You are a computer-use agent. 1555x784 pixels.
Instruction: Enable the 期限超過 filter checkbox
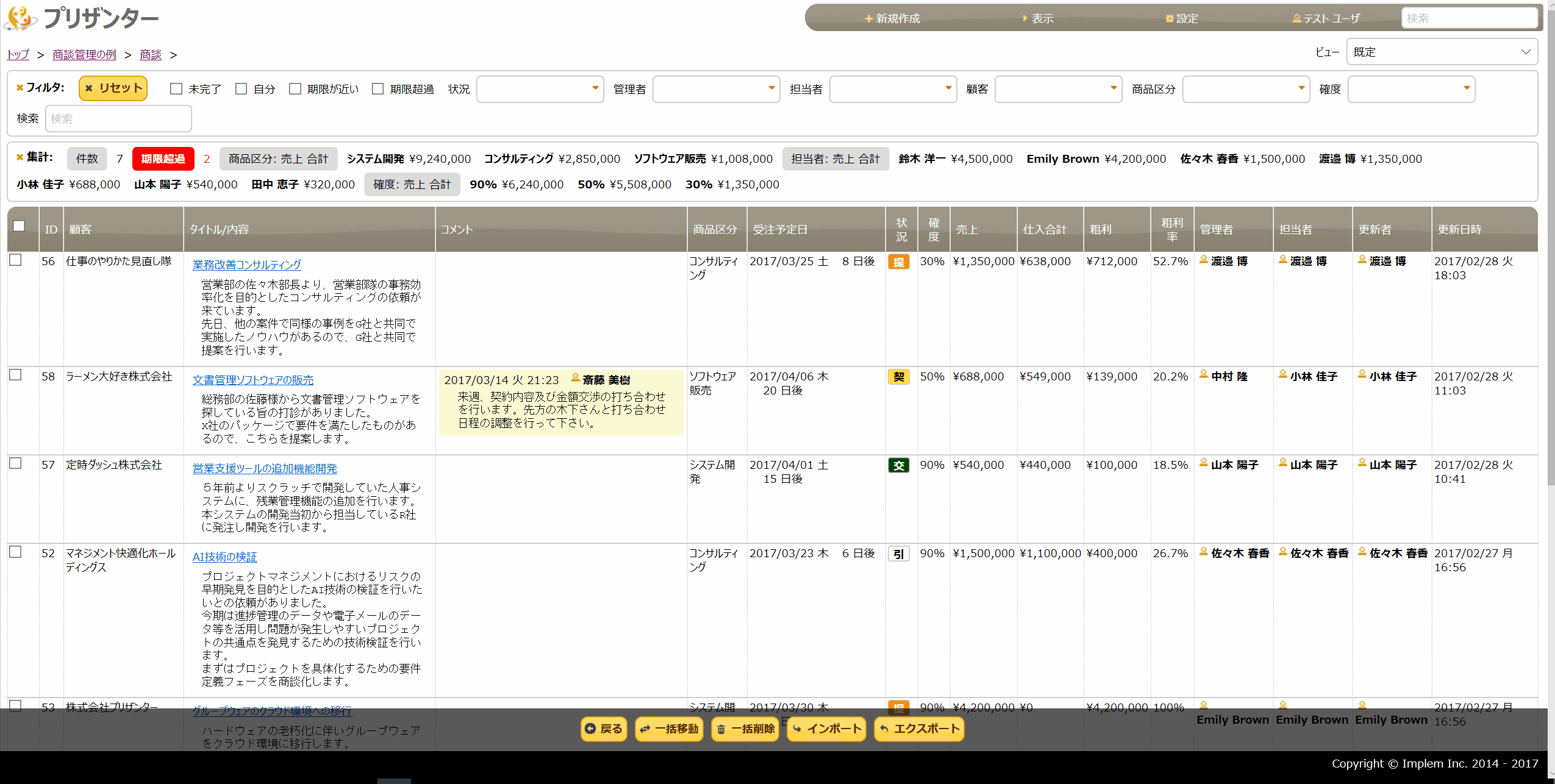click(378, 89)
